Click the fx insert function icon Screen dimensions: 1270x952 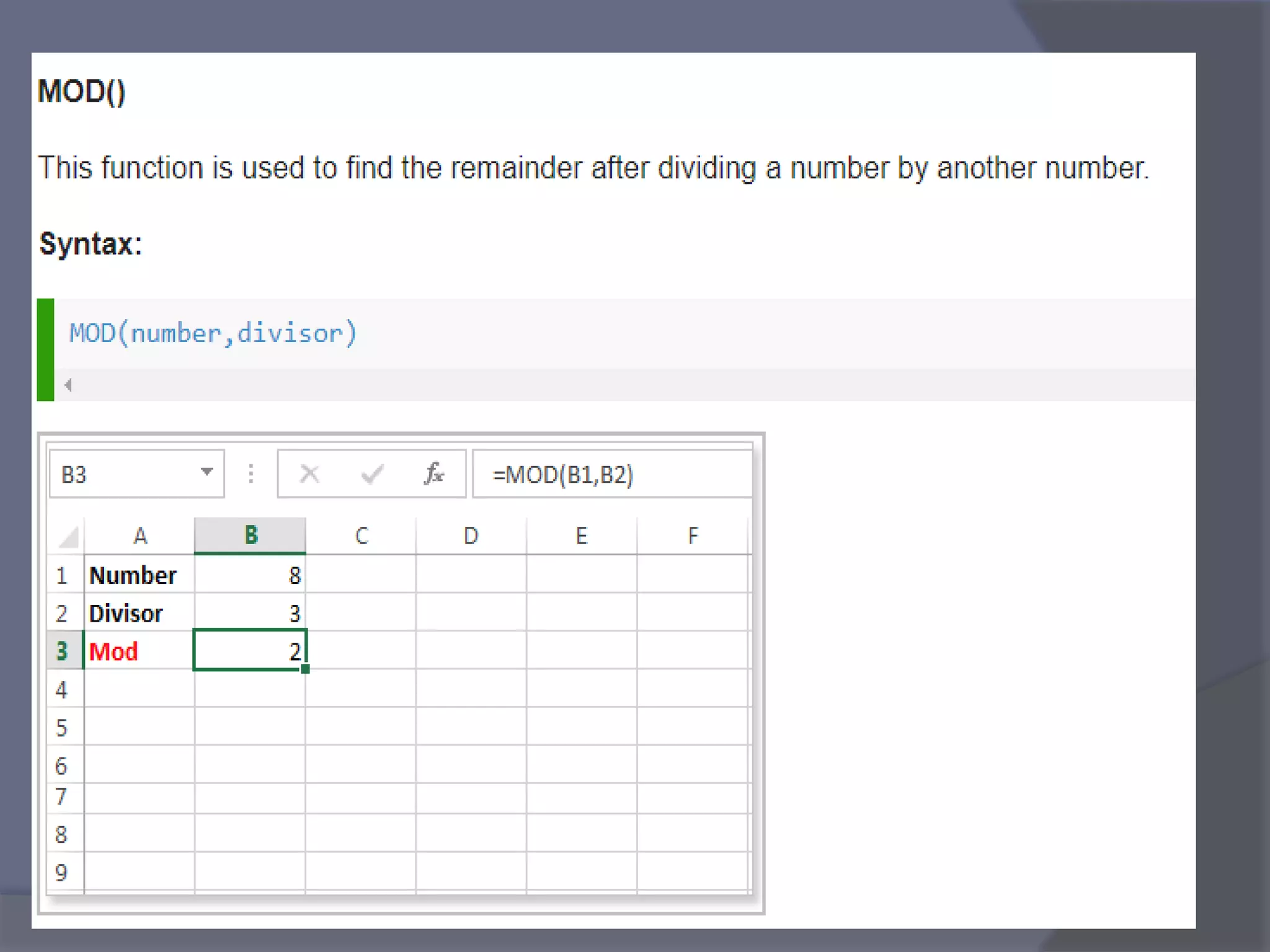[x=434, y=474]
